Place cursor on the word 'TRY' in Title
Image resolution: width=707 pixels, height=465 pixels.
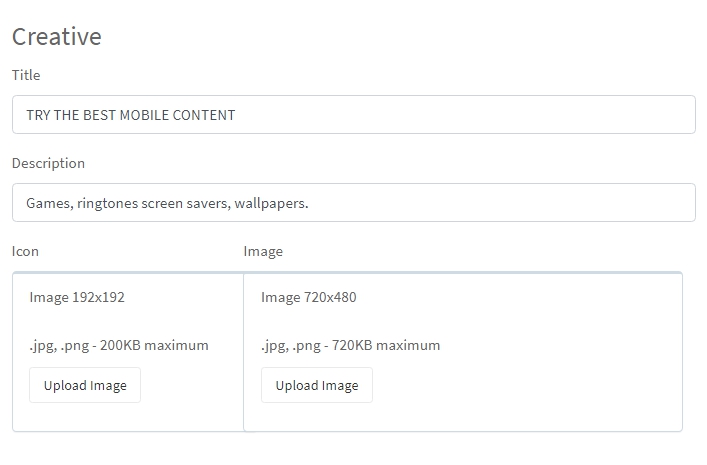click(38, 115)
